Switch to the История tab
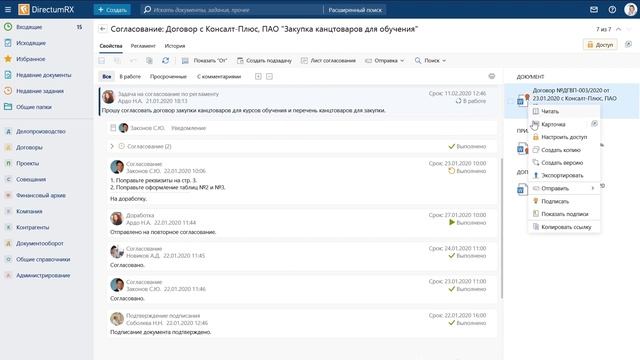This screenshot has height=360, width=640. pos(175,46)
